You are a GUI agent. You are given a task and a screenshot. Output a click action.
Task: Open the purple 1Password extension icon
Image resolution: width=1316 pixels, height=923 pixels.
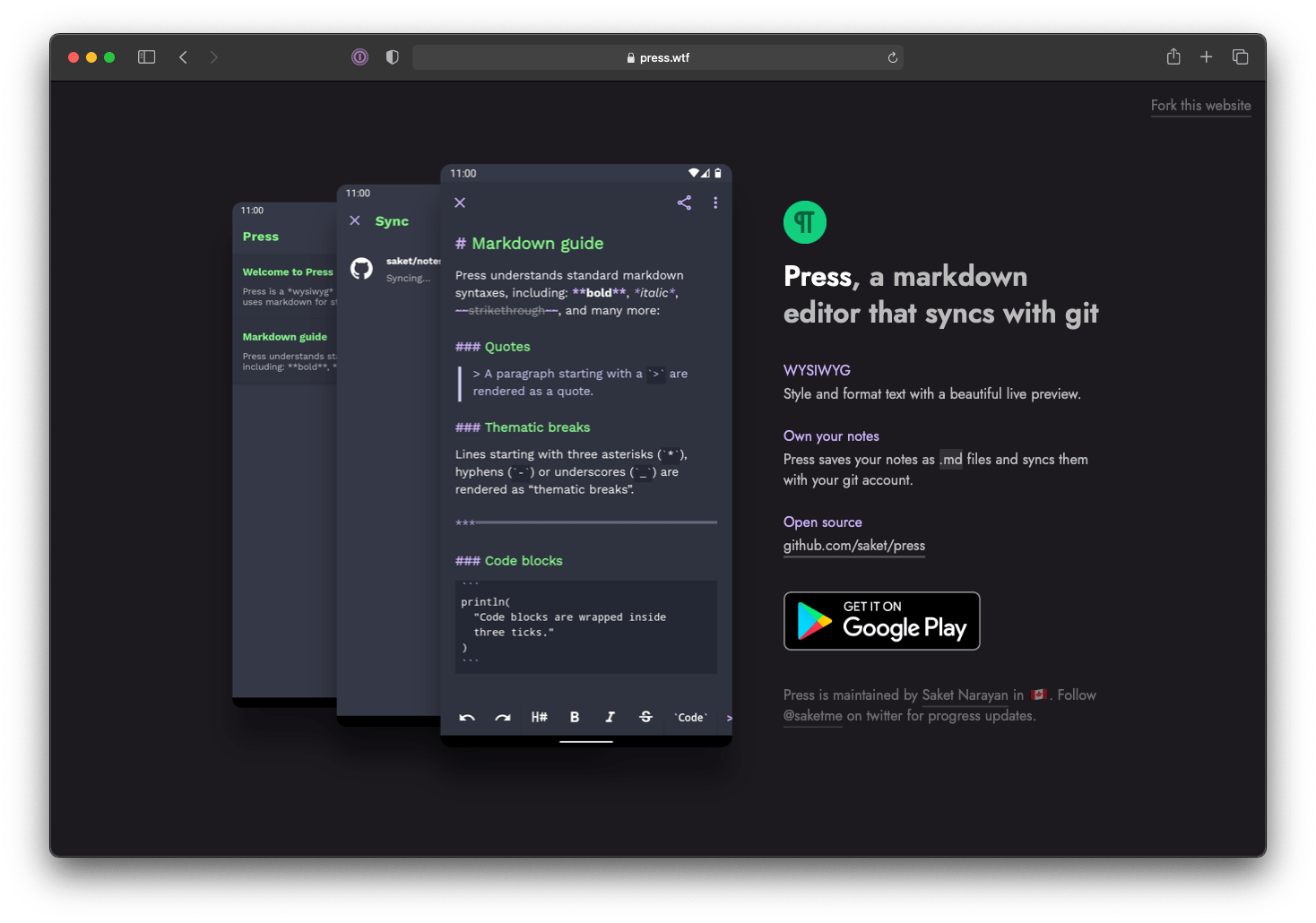[359, 57]
